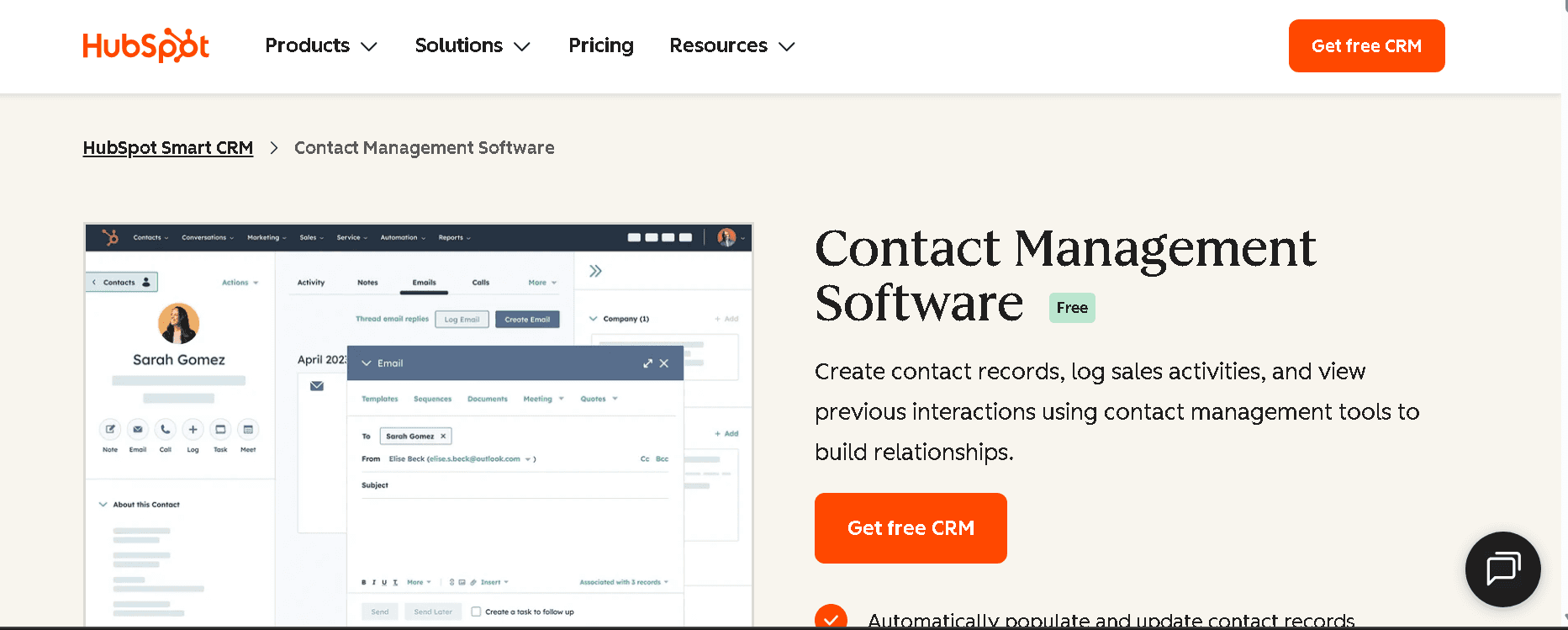Tick the Create a task to follow up checkbox
Viewport: 1568px width, 630px height.
click(476, 611)
